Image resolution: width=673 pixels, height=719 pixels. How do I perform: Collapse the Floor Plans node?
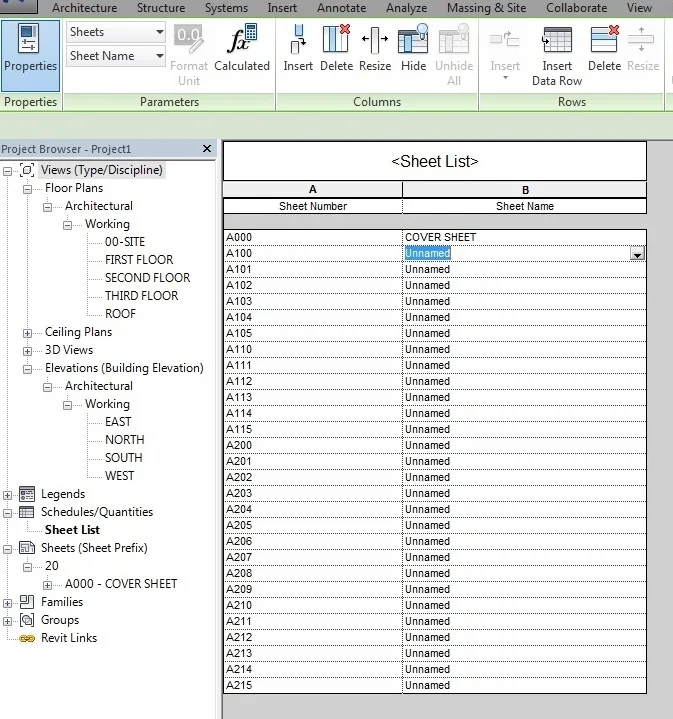28,189
